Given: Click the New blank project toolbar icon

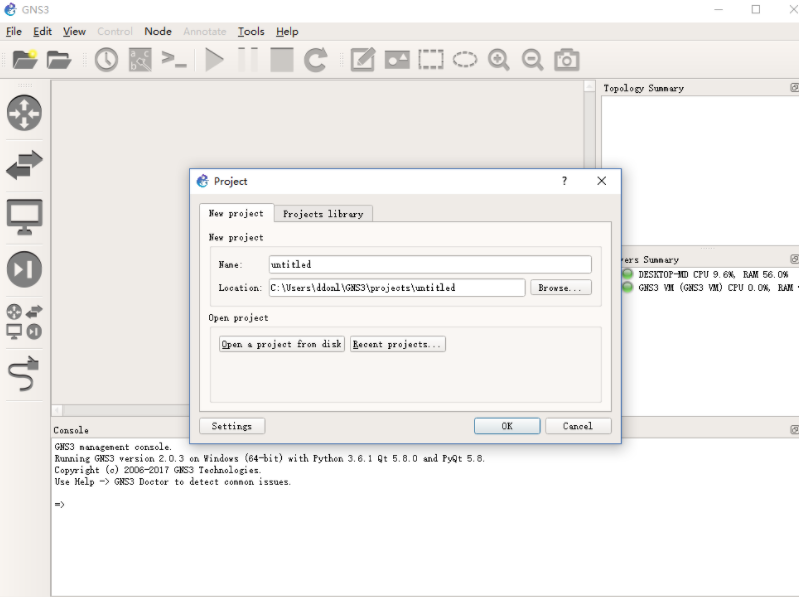Looking at the screenshot, I should point(24,60).
